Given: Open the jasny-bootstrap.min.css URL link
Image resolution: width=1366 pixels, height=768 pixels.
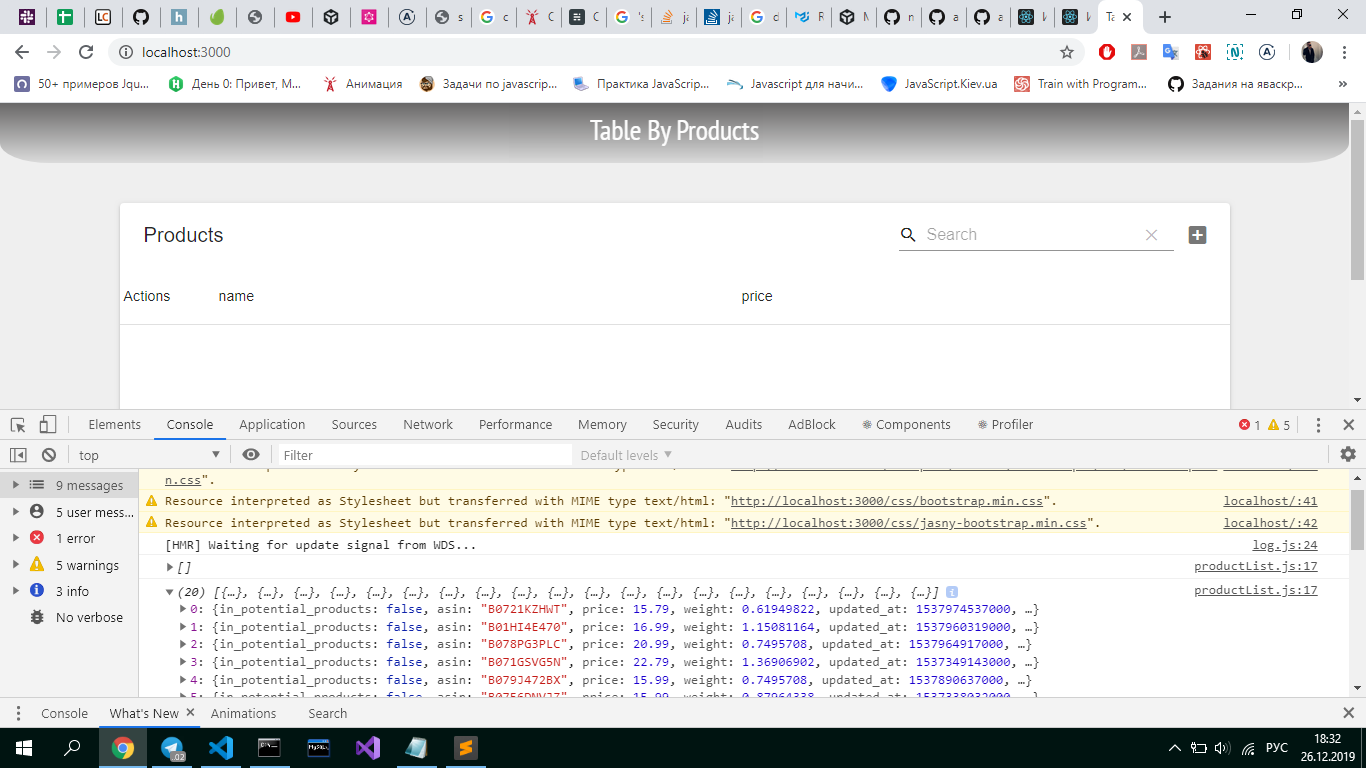Looking at the screenshot, I should click(909, 523).
